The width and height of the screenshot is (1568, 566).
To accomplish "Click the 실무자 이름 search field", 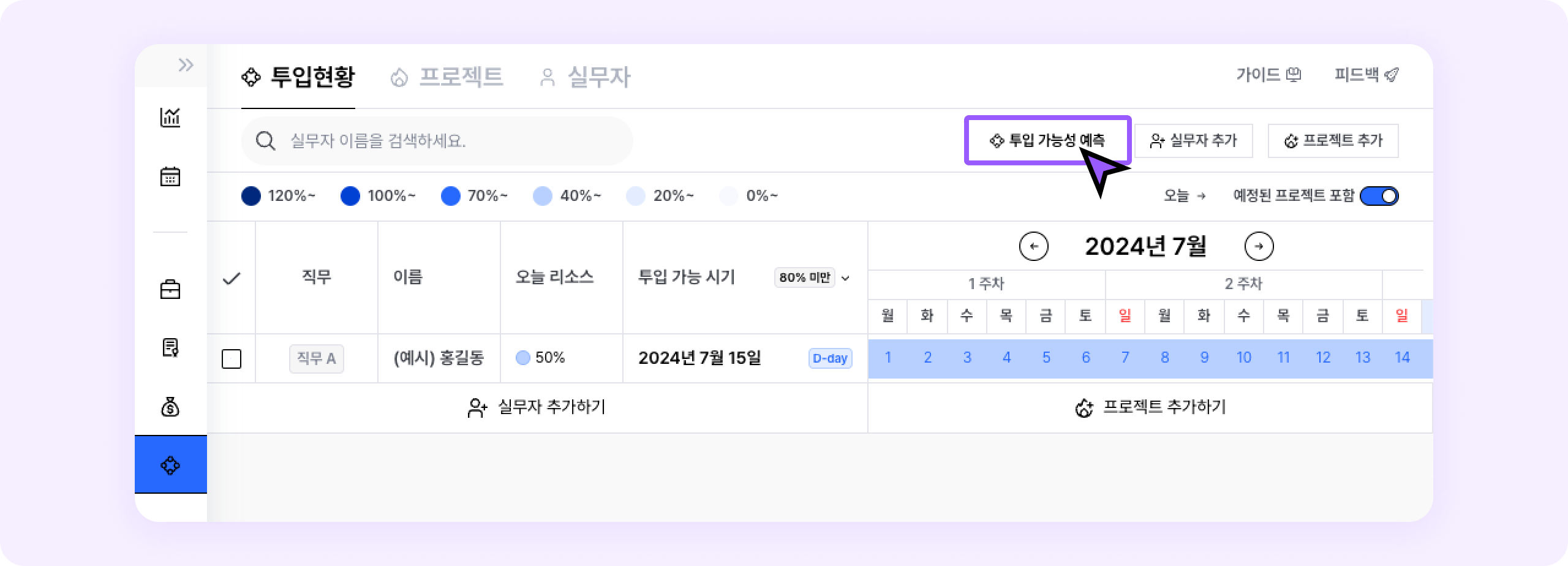I will click(x=436, y=141).
